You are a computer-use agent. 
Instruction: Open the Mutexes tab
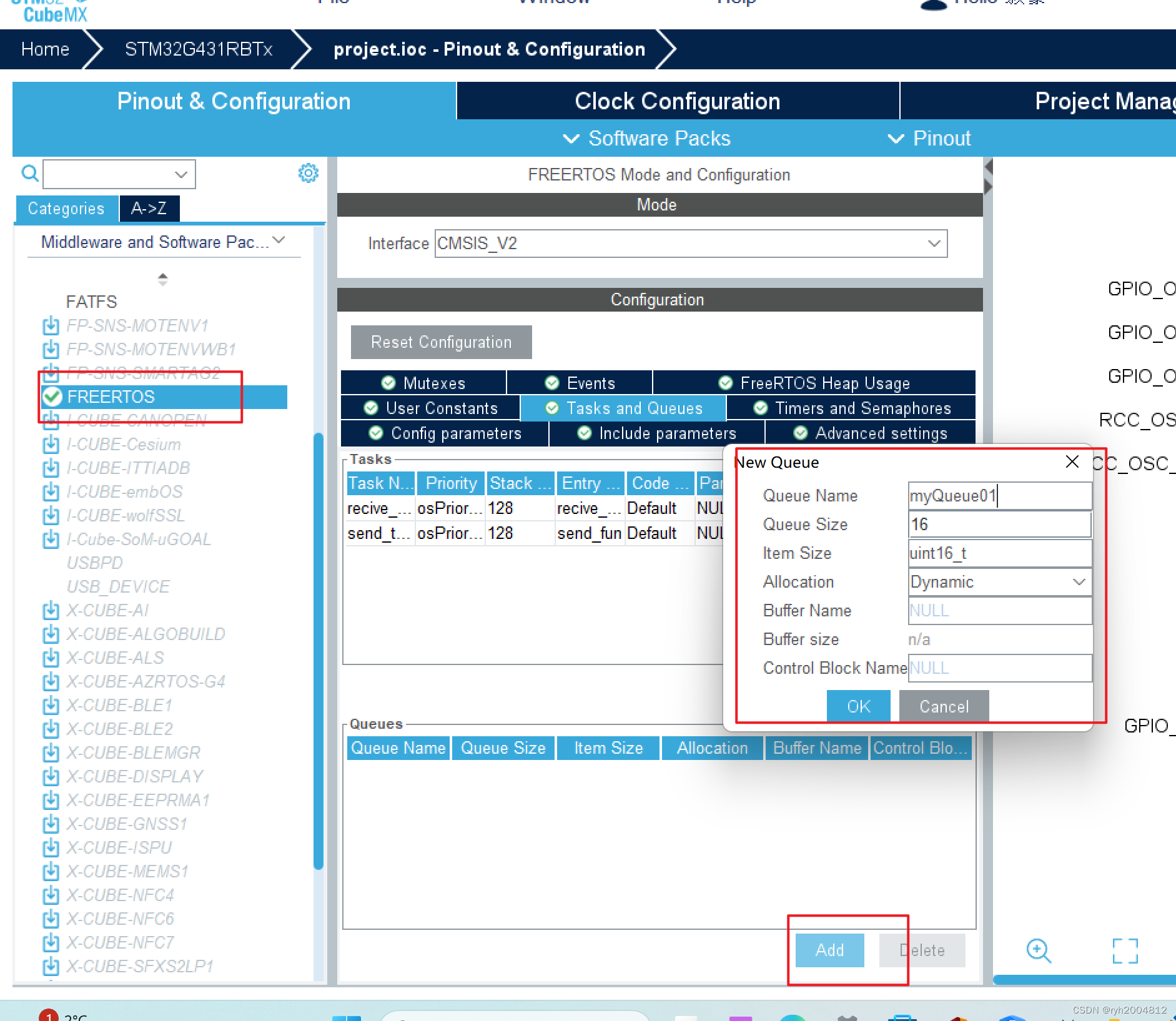(423, 383)
